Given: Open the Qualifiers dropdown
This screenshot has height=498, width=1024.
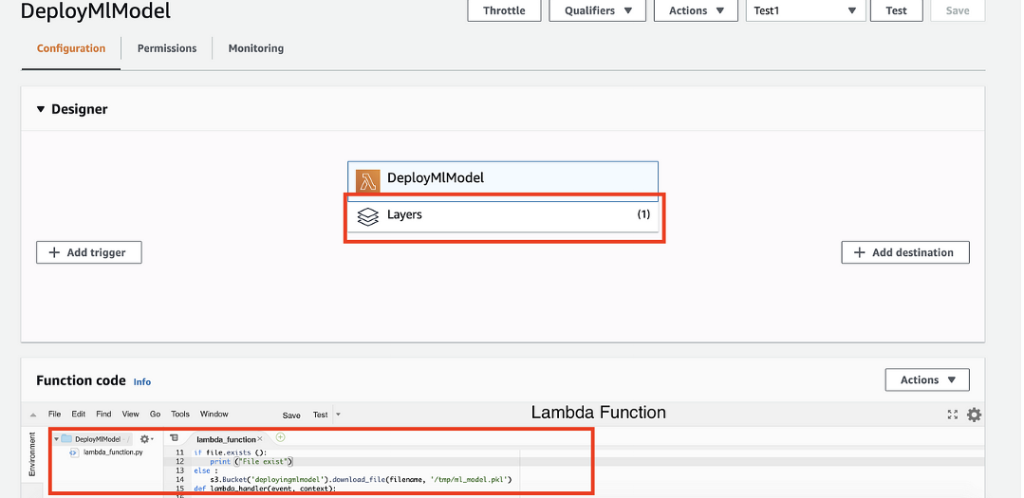Looking at the screenshot, I should coord(598,11).
